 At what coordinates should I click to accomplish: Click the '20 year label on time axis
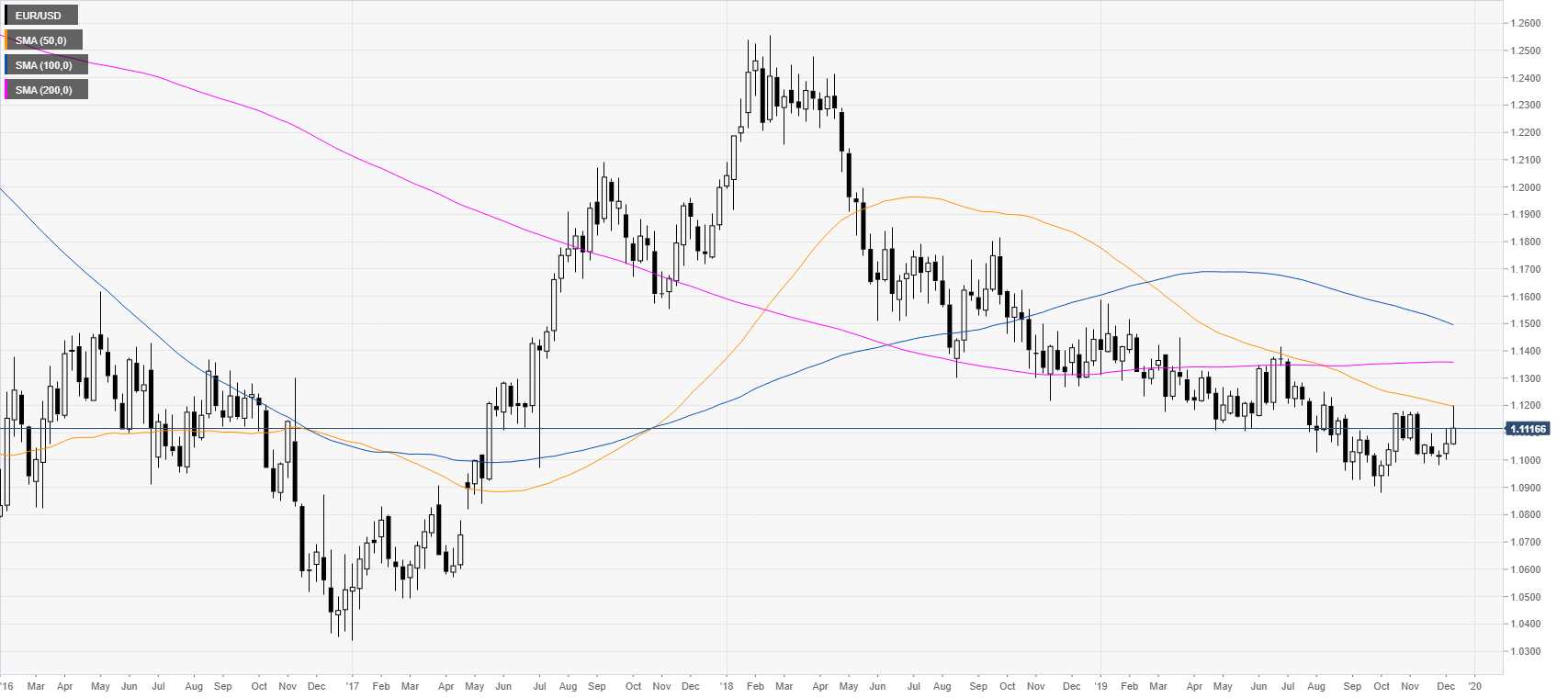(x=1474, y=686)
